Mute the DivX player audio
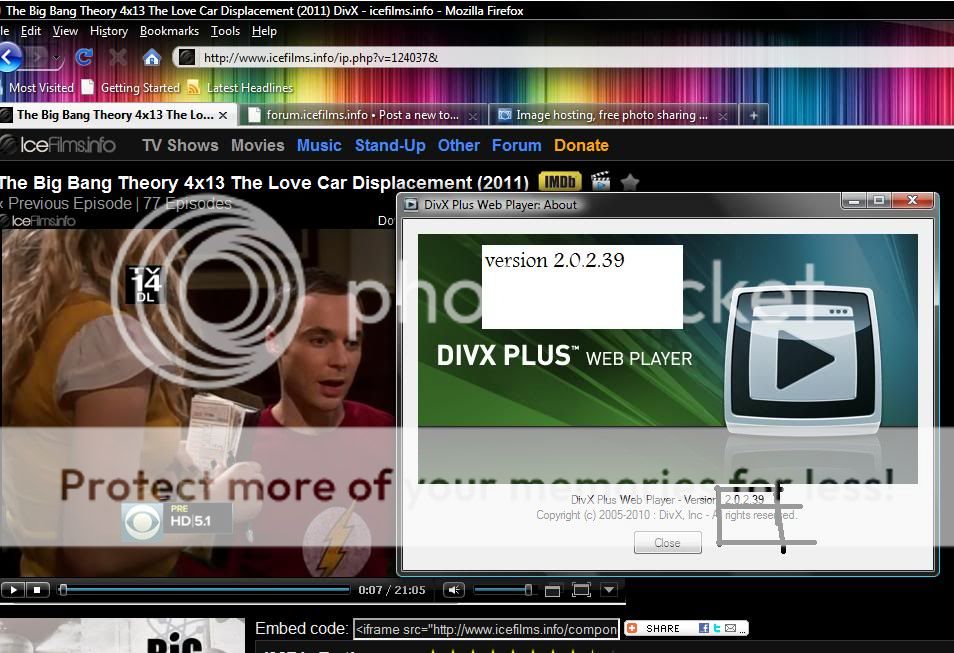Viewport: 954px width, 653px height. [x=453, y=590]
